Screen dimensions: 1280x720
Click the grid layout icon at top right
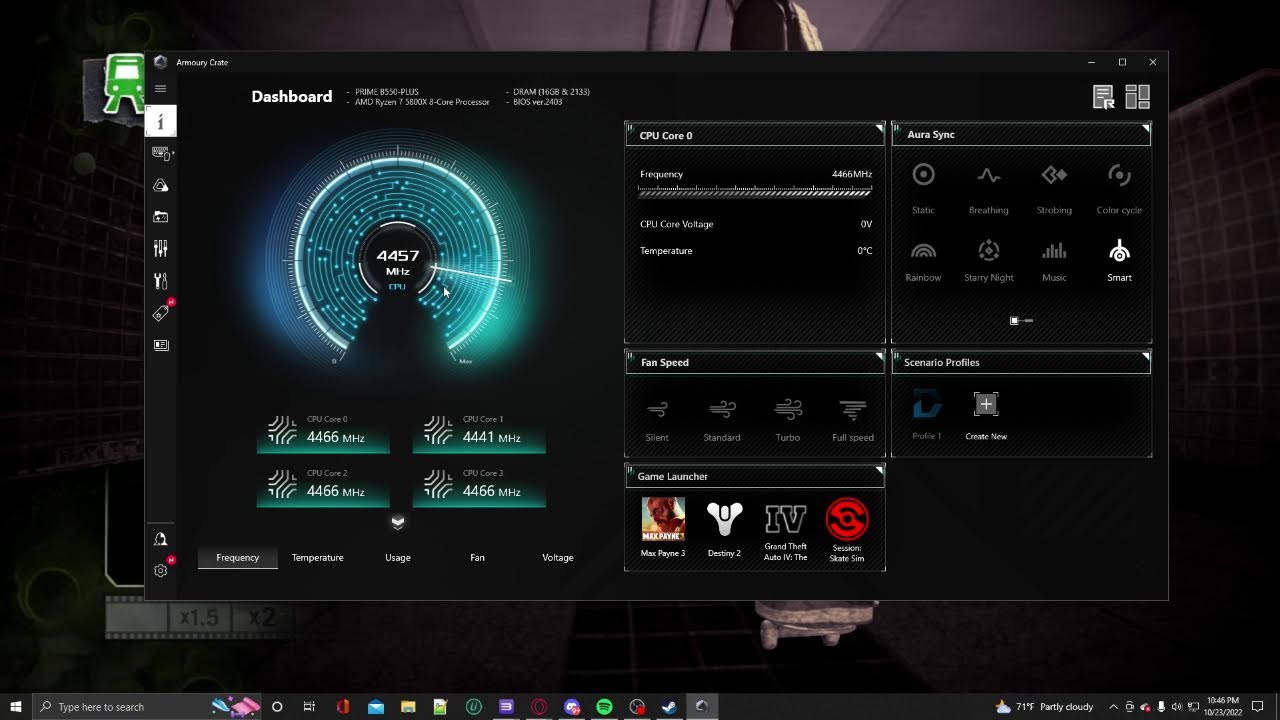point(1138,97)
